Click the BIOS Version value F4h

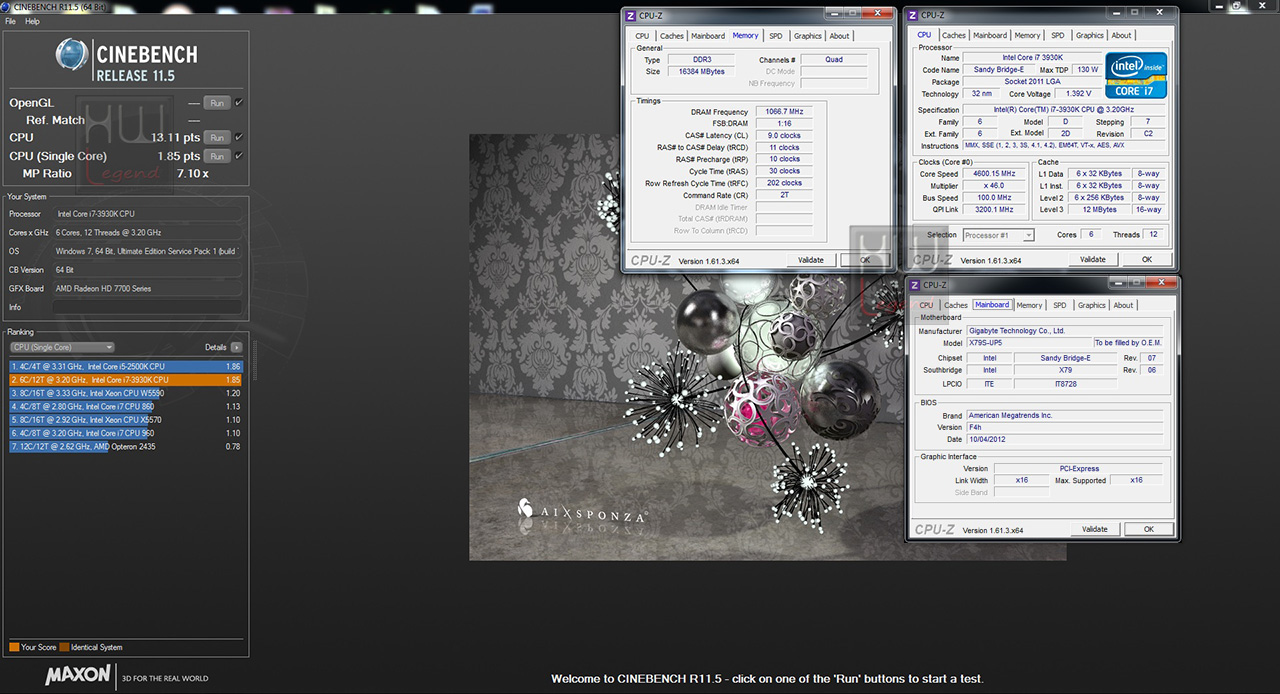1064,427
